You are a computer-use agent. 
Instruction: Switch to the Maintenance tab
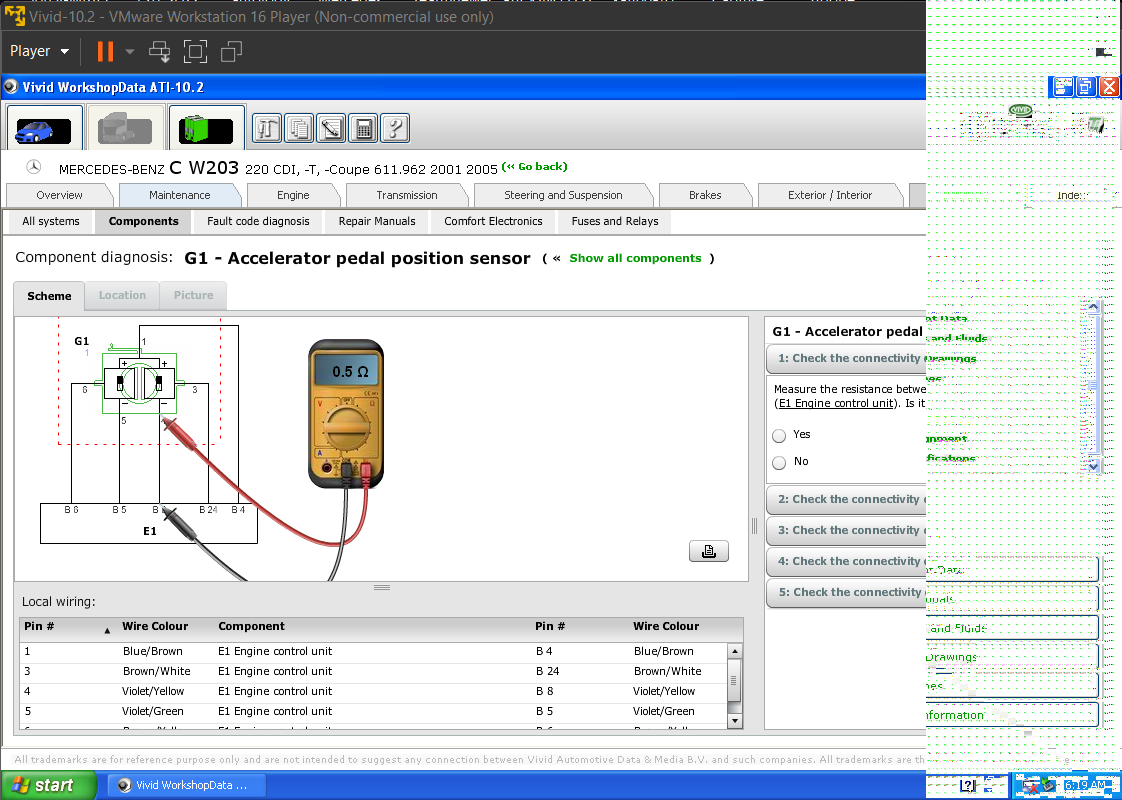pos(180,195)
